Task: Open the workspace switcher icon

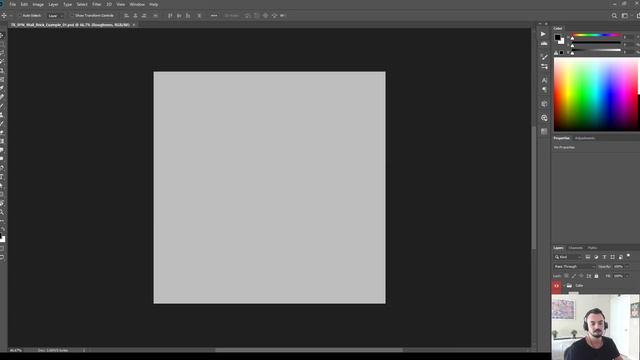Action: 625,16
